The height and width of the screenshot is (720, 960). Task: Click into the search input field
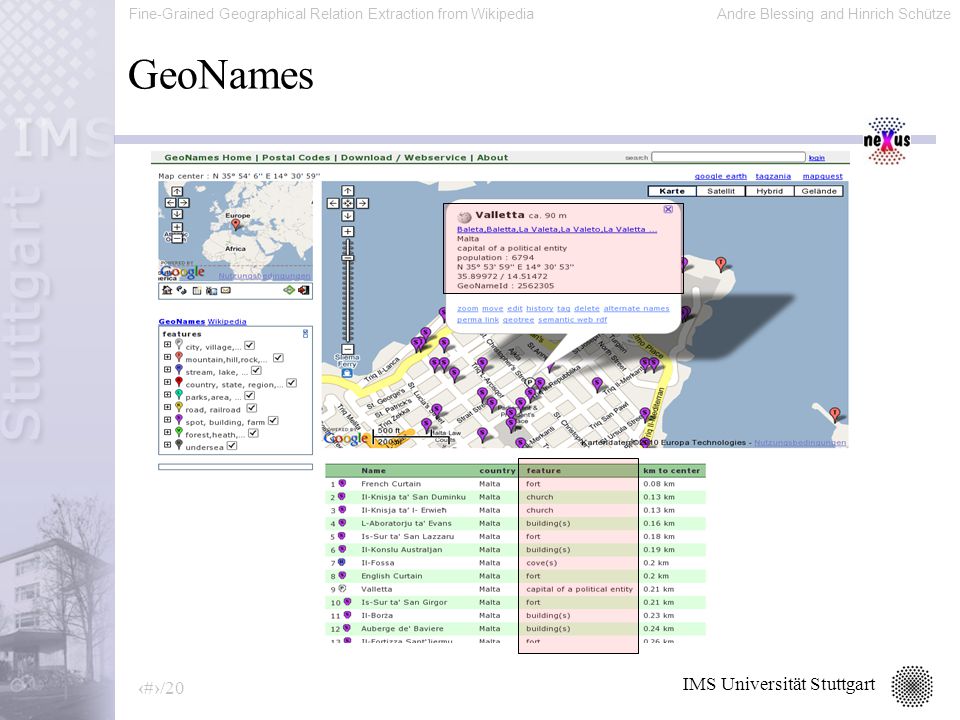pos(728,157)
